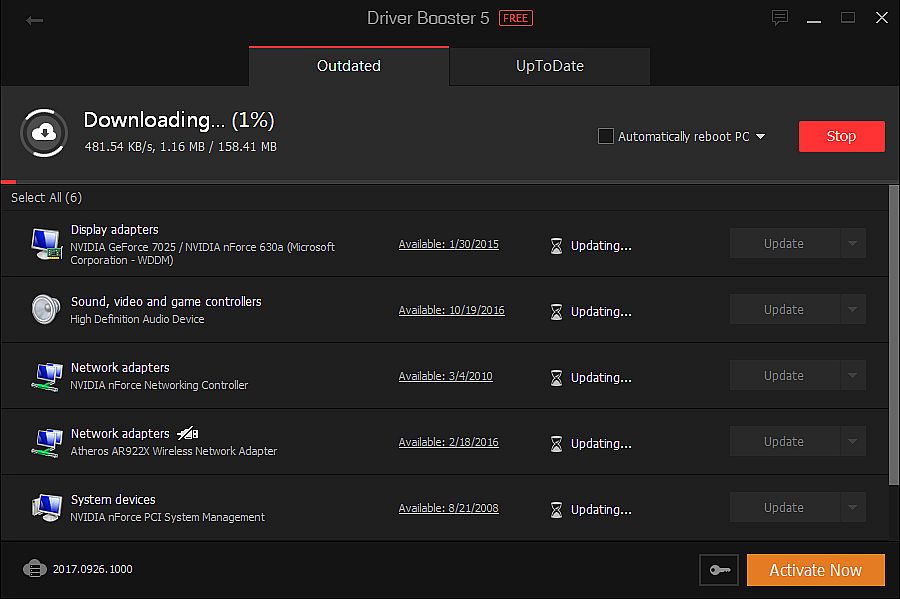Image resolution: width=900 pixels, height=599 pixels.
Task: Open Update dropdown arrow for Atheros adapter
Action: [853, 441]
